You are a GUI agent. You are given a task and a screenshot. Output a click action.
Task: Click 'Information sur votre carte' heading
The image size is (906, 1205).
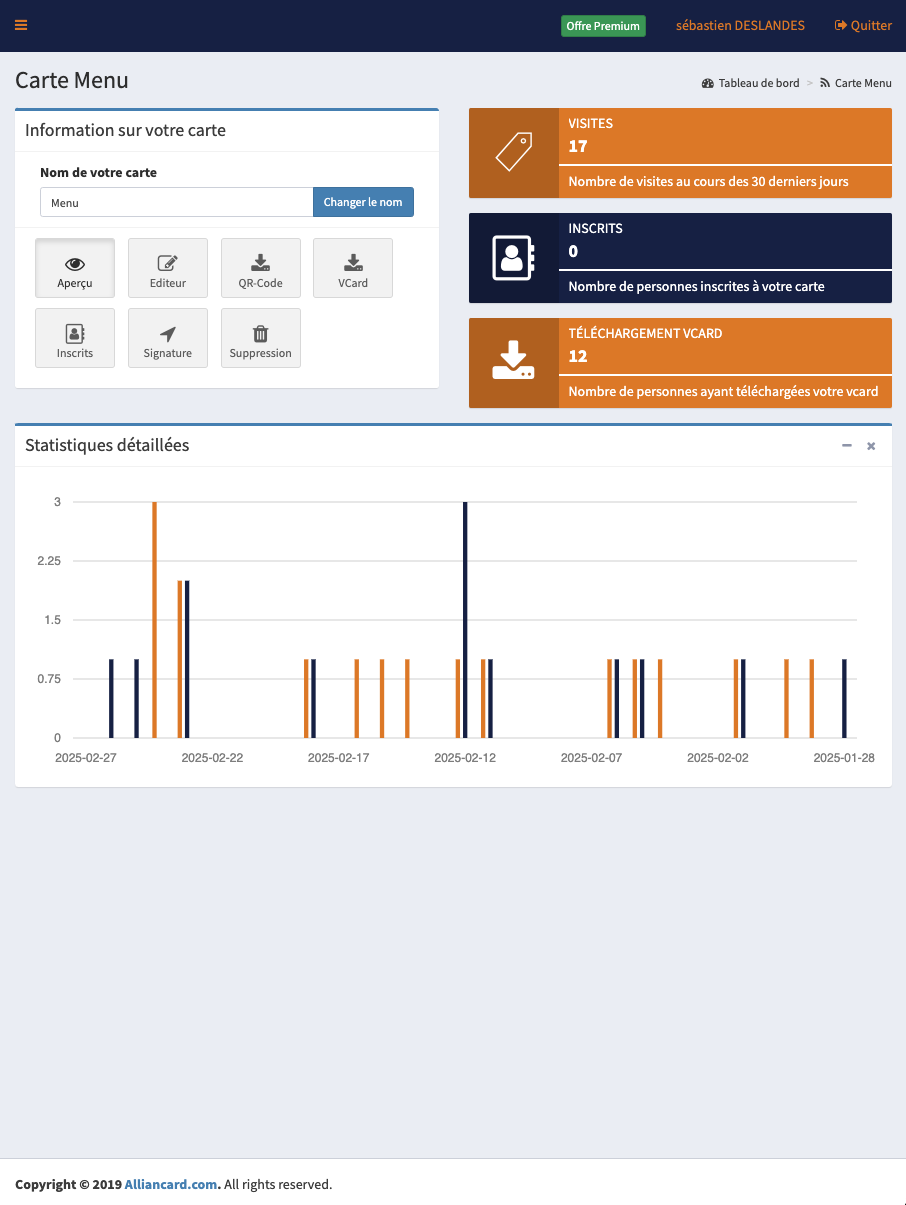click(125, 130)
